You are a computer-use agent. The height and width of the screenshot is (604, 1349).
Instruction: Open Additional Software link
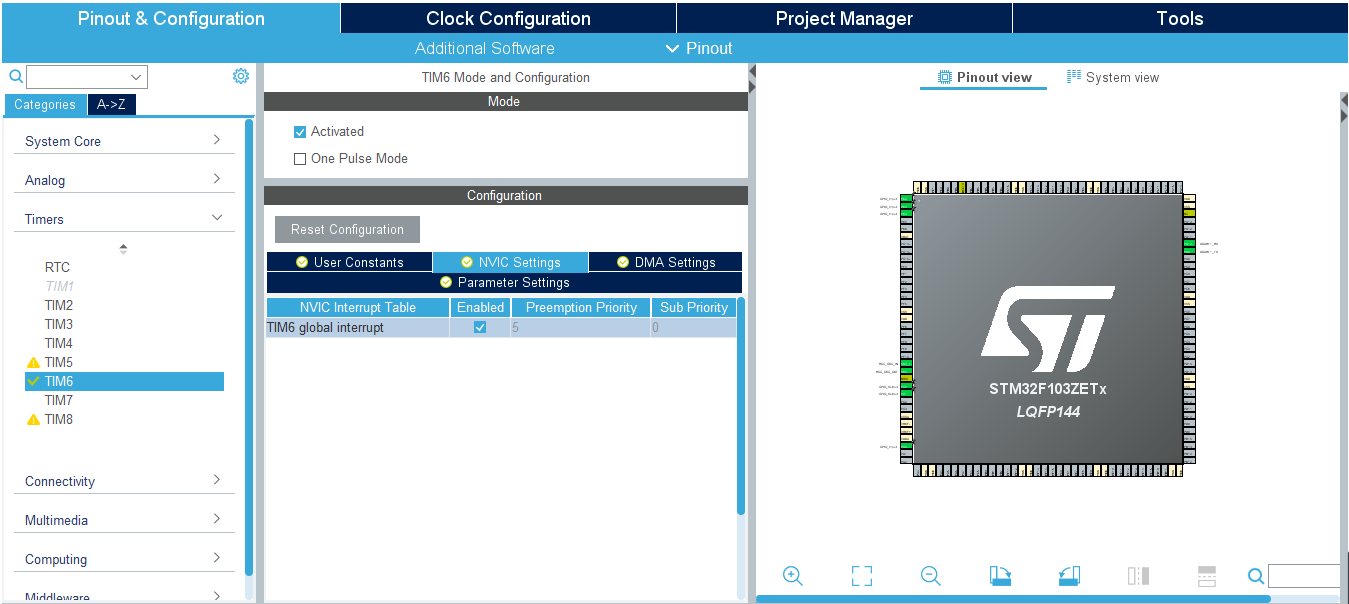tap(485, 48)
